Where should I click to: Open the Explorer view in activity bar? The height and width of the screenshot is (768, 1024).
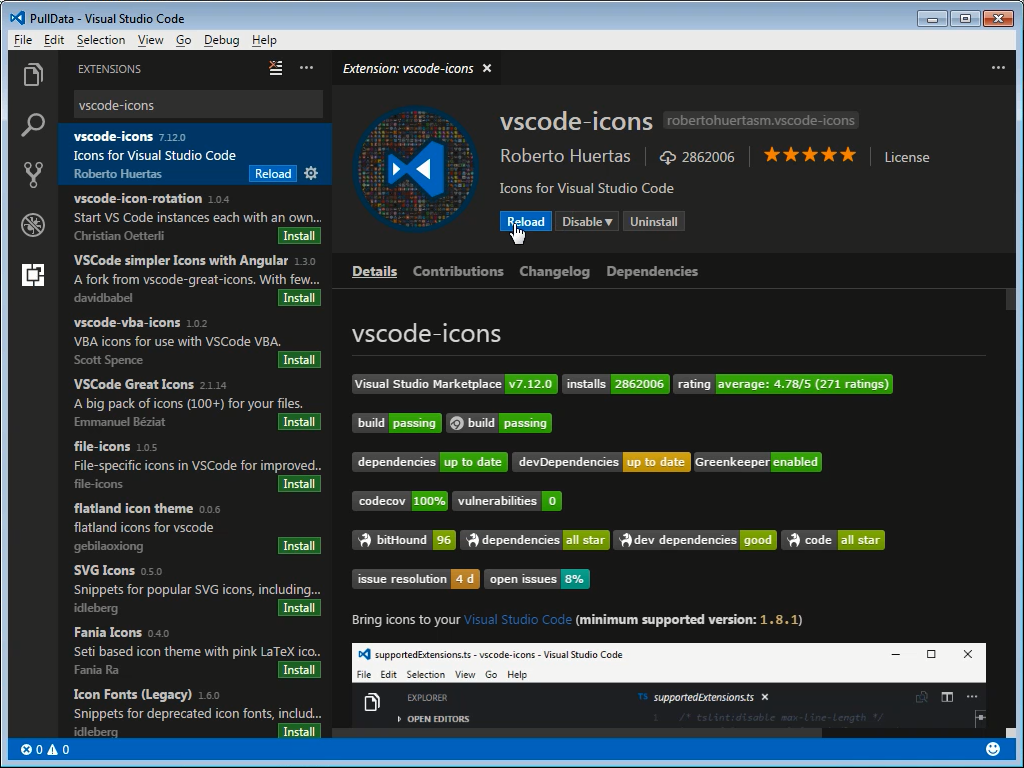33,74
